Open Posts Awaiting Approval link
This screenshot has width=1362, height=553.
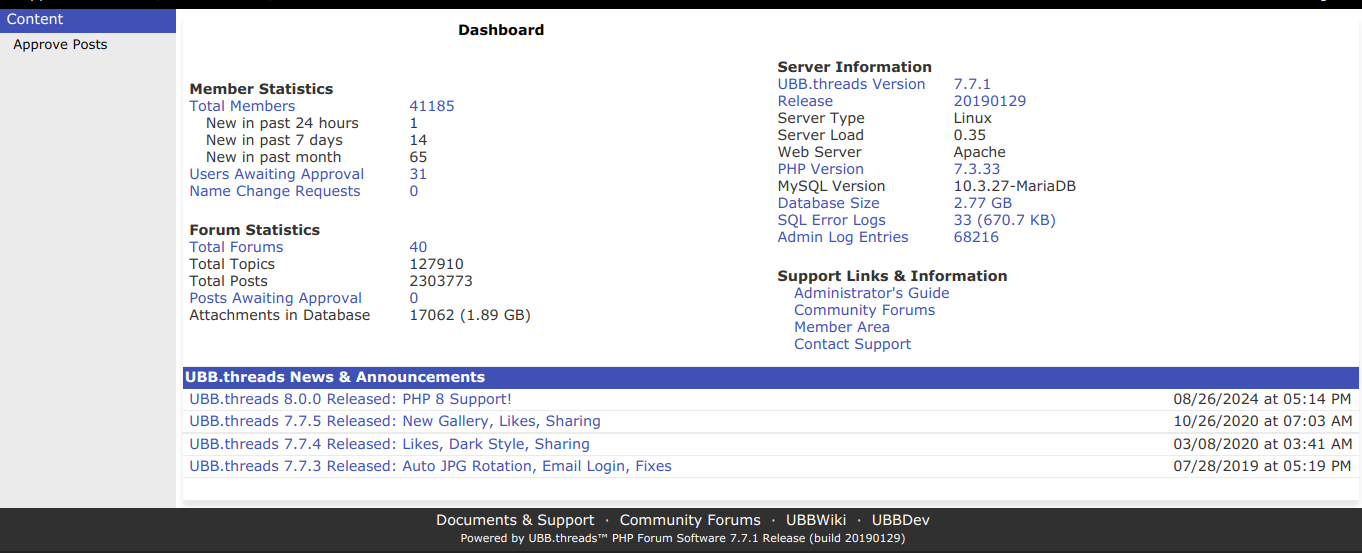pyautogui.click(x=276, y=298)
